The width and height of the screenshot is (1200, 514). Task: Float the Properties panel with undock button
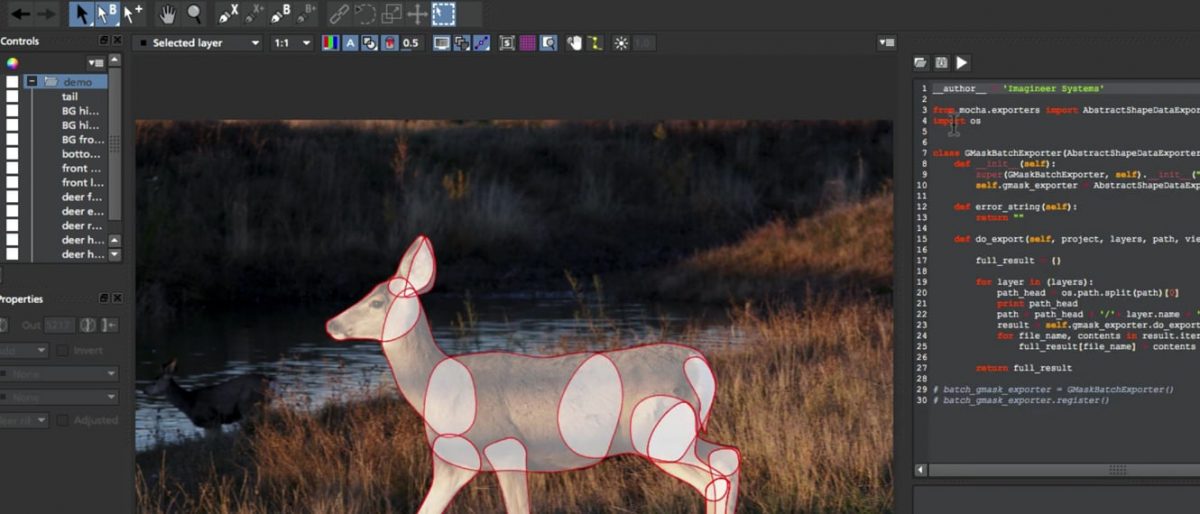tap(103, 299)
